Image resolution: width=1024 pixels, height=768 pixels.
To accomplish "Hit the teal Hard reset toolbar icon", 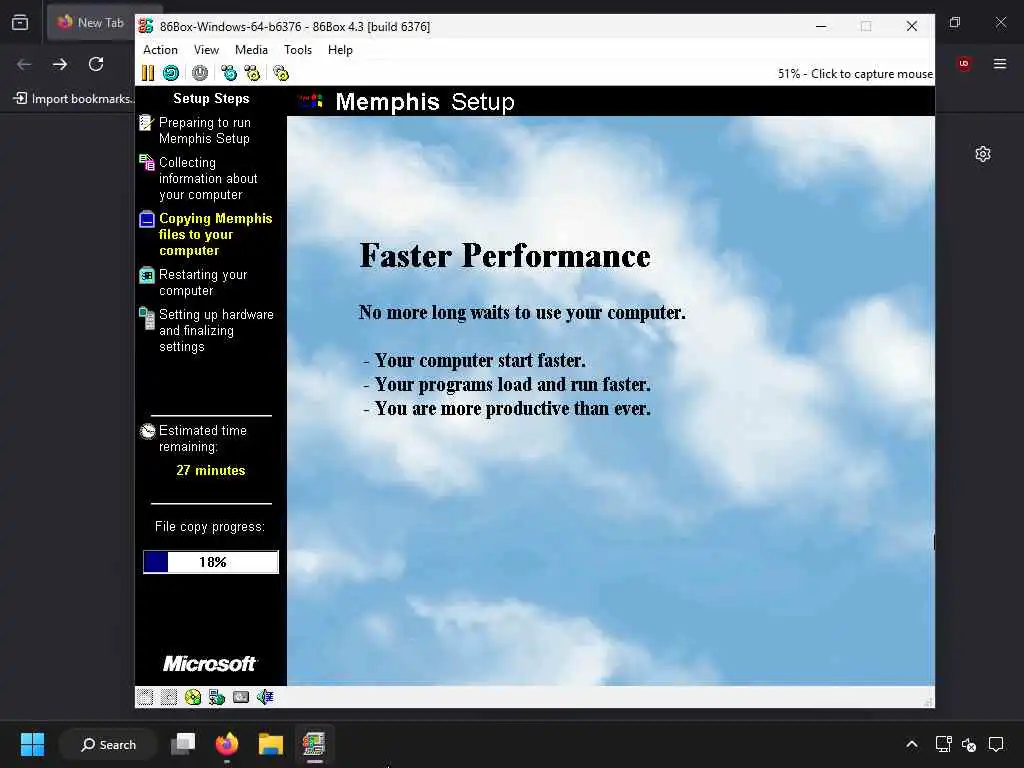I will (x=171, y=73).
